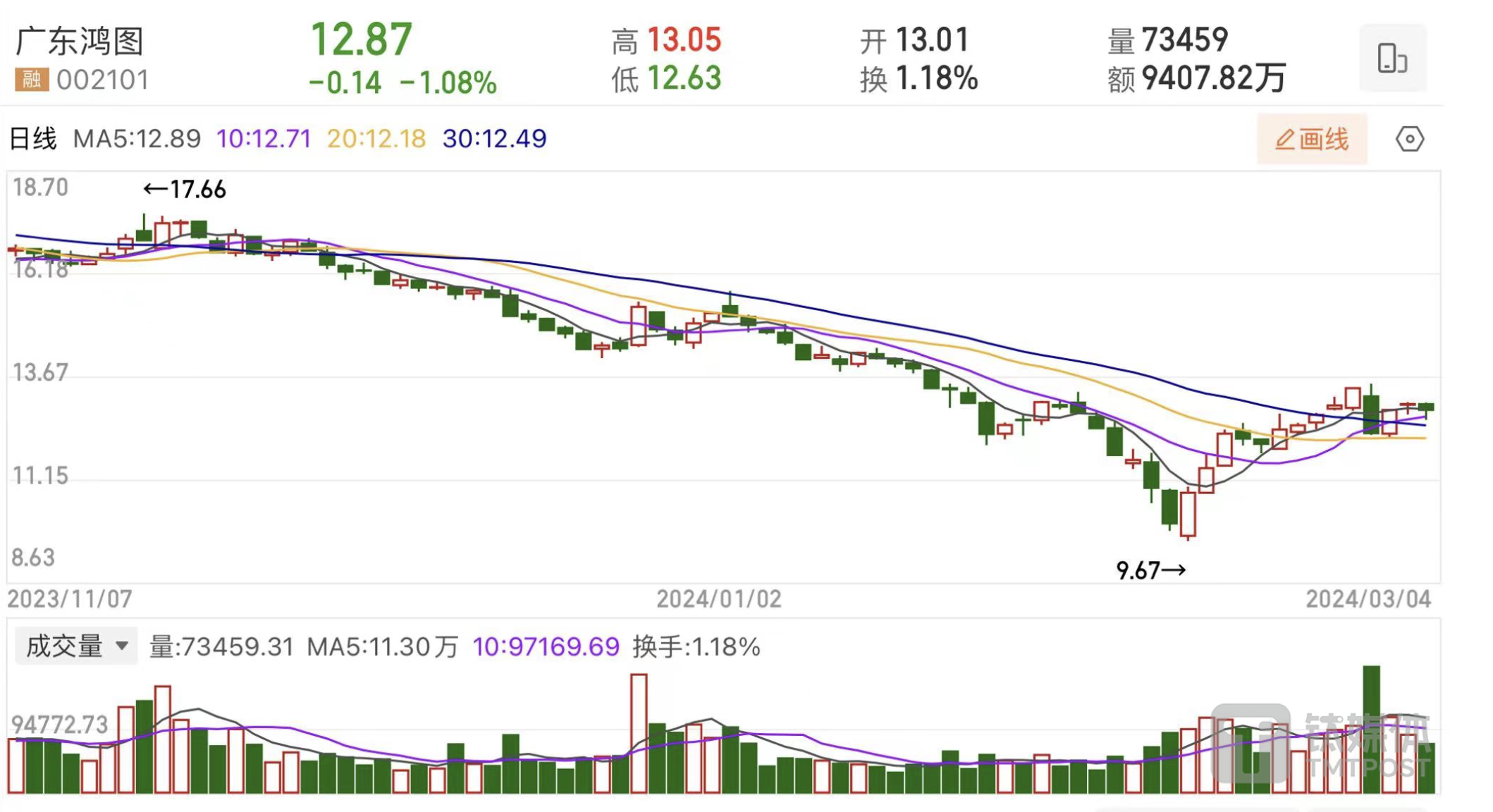Select the 日线 period label
Viewport: 1493px width, 812px height.
32,138
